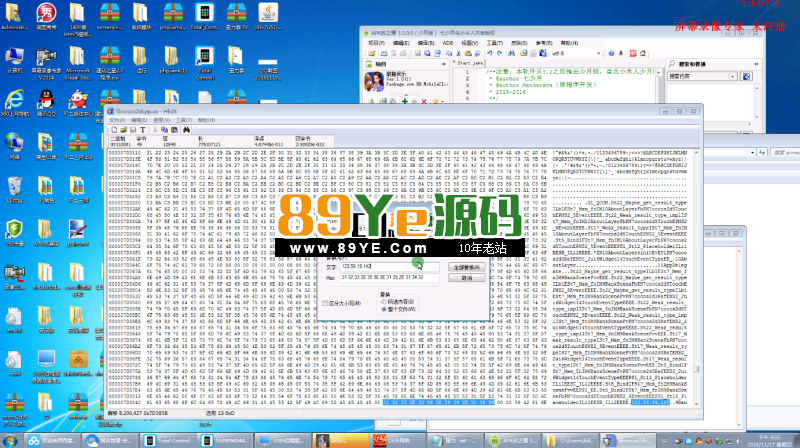Click the APK改之理 taskbar button

pyautogui.click(x=512, y=440)
